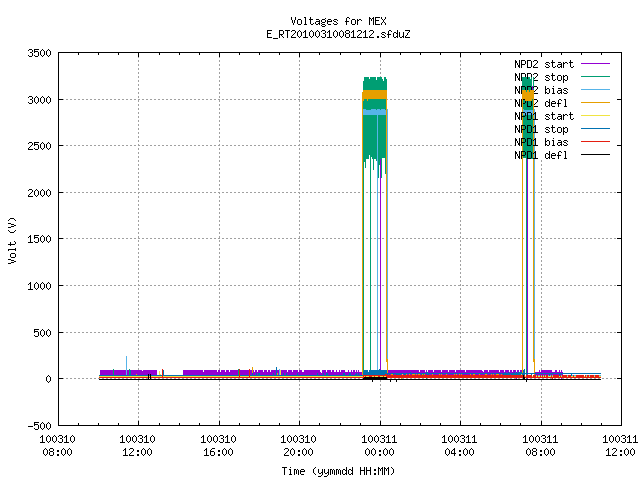Click the red NPD1 bias legend line
640x480 pixels.
point(595,142)
